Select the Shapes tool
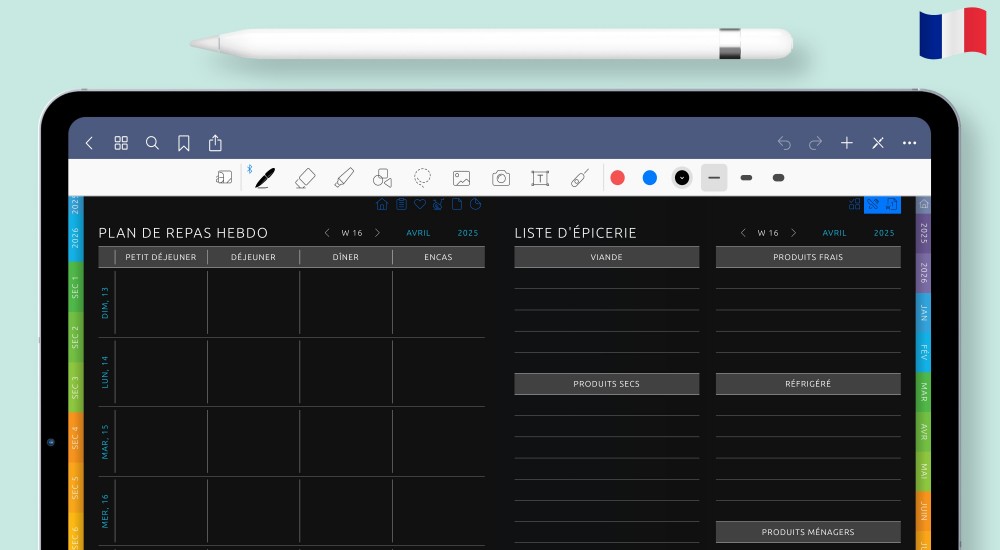The image size is (1000, 550). (x=383, y=178)
